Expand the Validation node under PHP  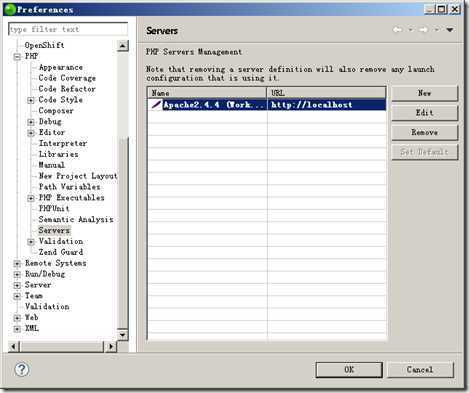click(x=31, y=242)
